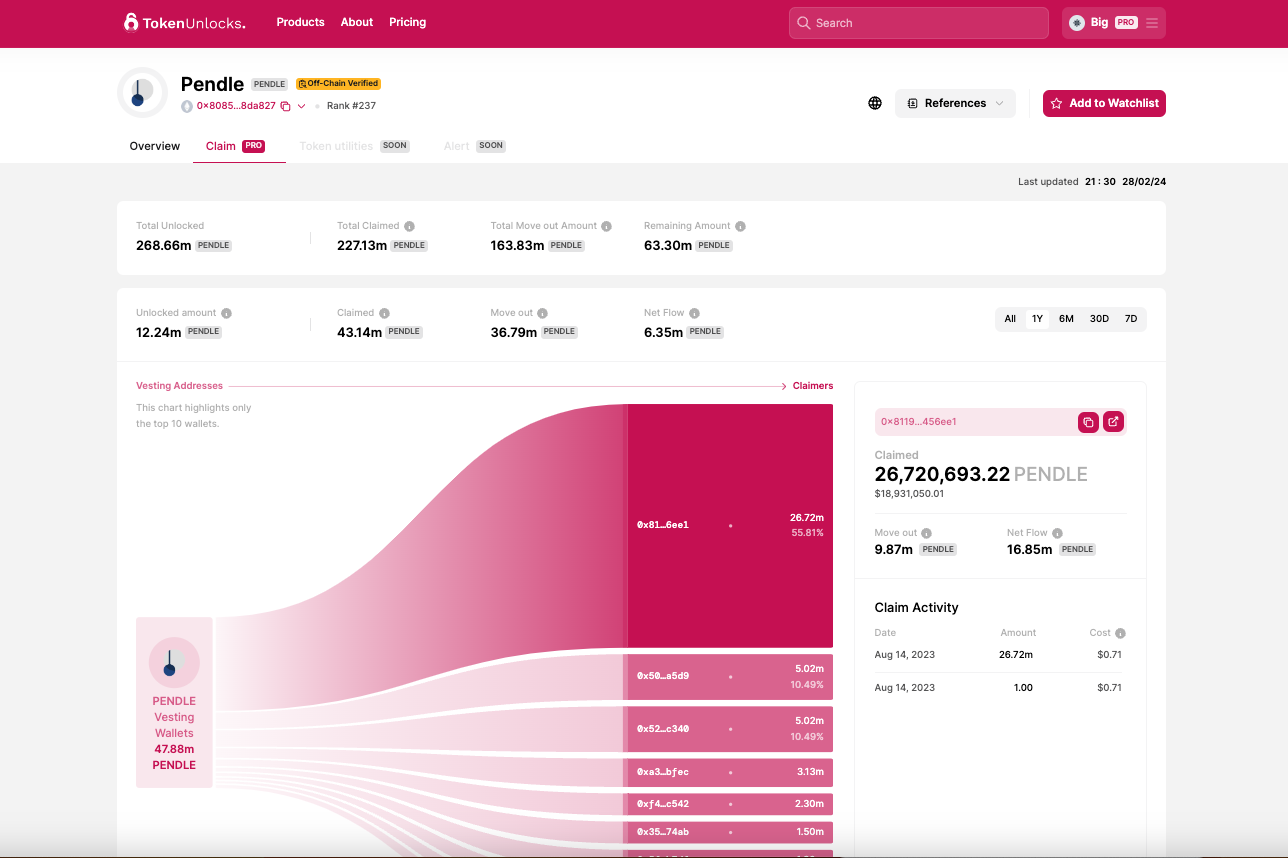
Task: Expand the contract address chevron dropdown
Action: [x=301, y=106]
